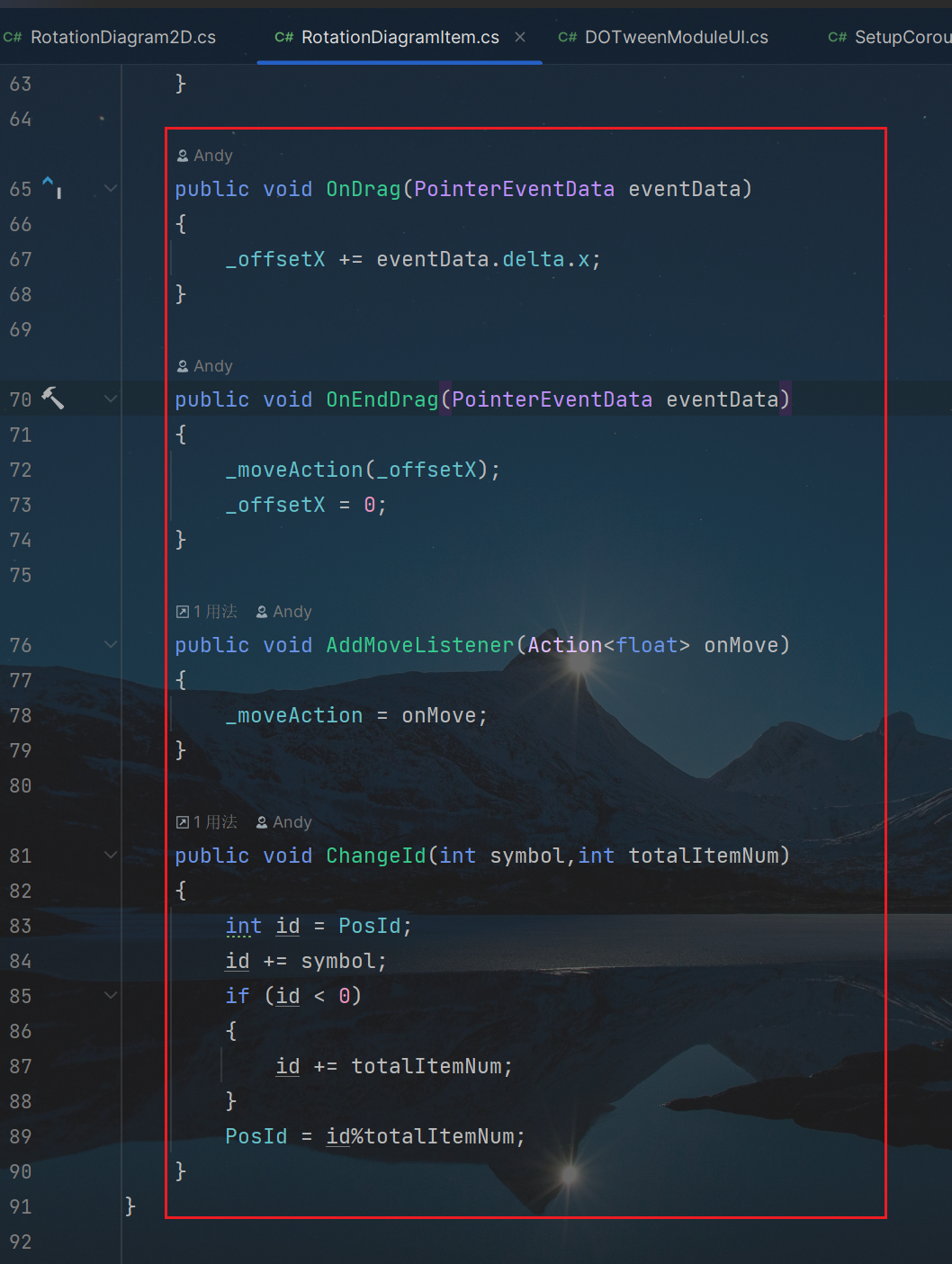Click the C# file icon on SetupCorou tab
The image size is (952, 1264).
(x=838, y=37)
